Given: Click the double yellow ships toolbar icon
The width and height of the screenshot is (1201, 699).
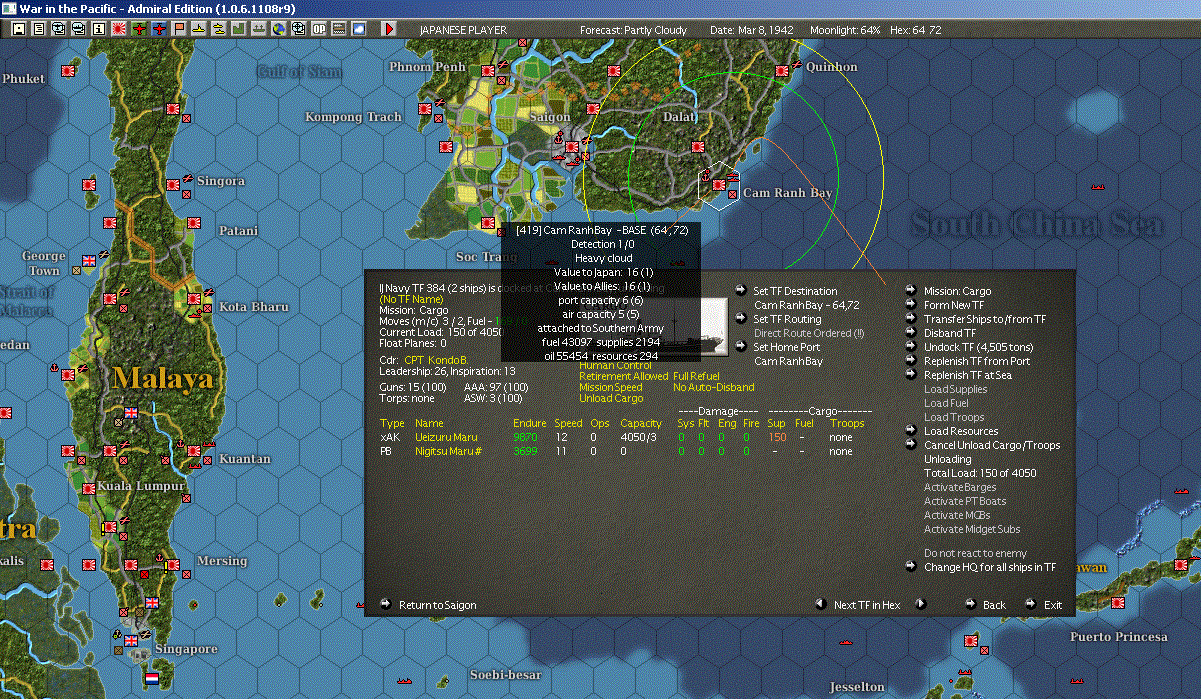Looking at the screenshot, I should point(219,29).
